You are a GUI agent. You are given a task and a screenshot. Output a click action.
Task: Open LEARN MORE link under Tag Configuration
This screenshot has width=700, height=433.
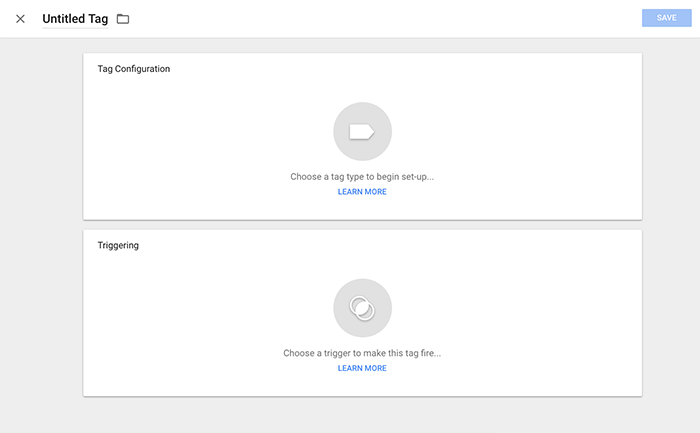[x=362, y=192]
